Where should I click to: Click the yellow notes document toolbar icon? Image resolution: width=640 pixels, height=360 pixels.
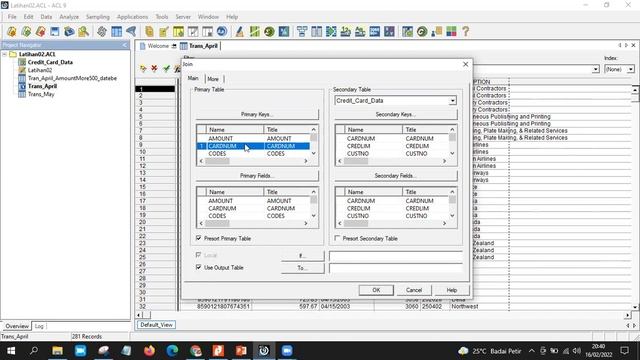click(x=149, y=31)
